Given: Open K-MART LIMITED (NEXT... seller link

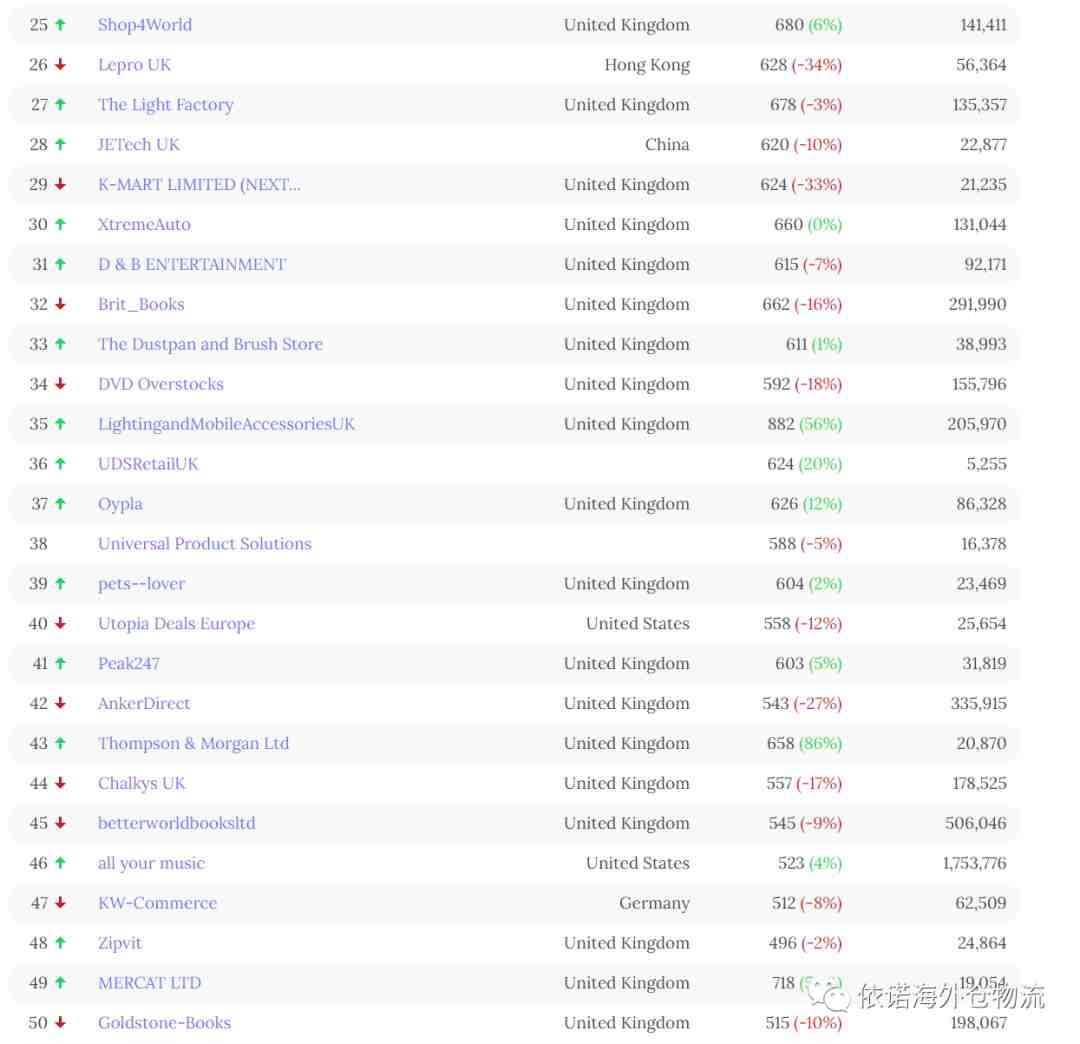Looking at the screenshot, I should (x=199, y=185).
